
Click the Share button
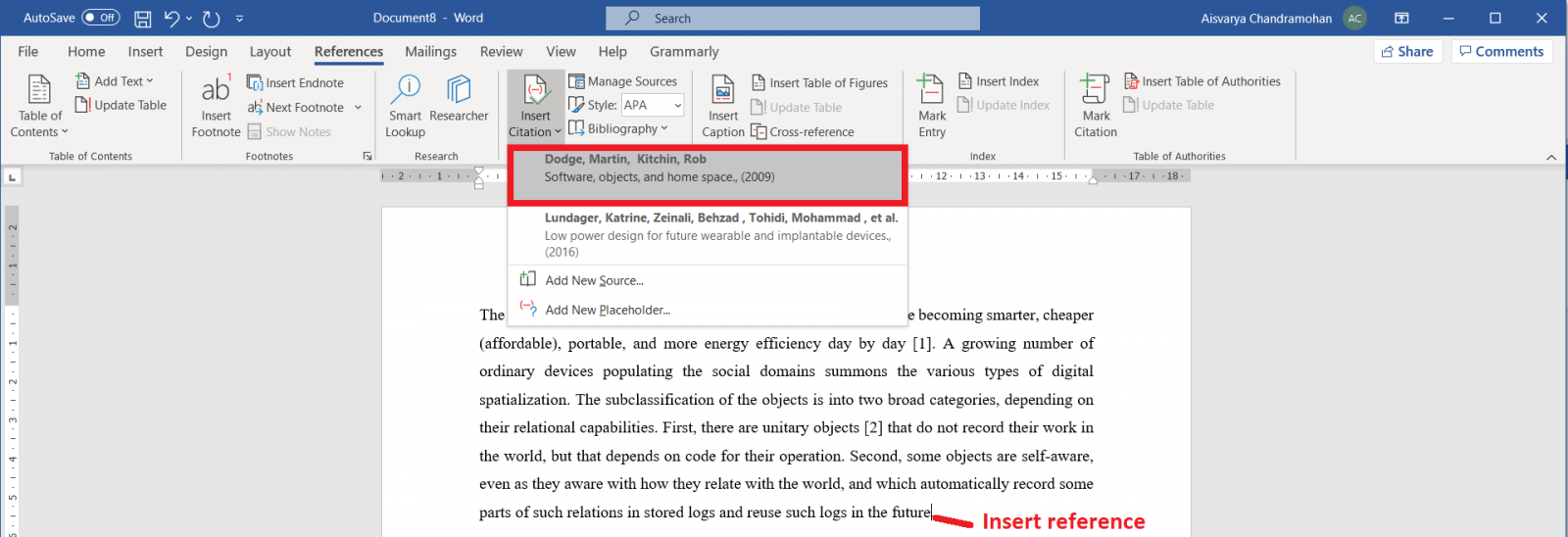coord(1407,52)
